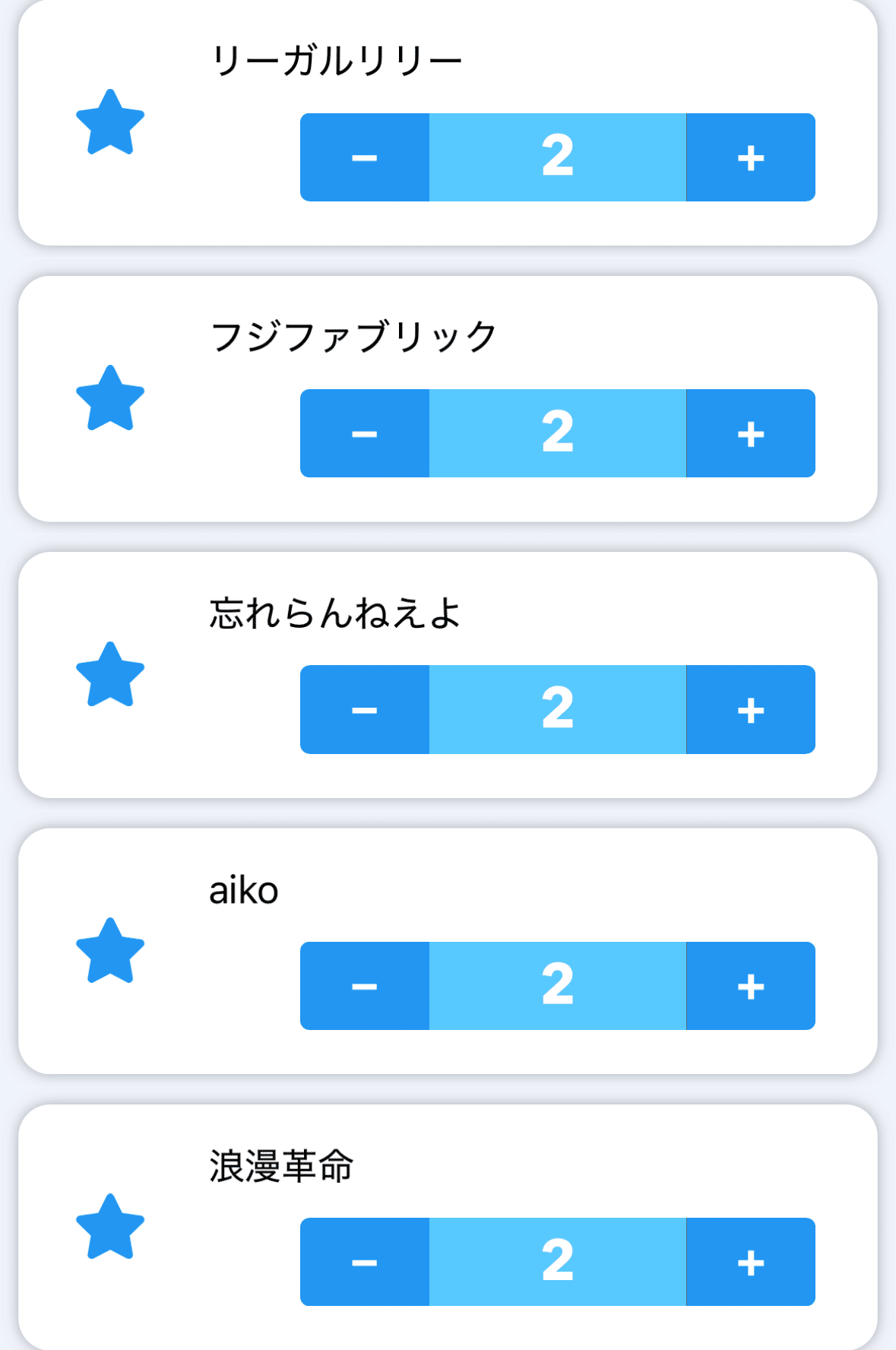The image size is (896, 1350).
Task: Increase the 浪漫革命 count
Action: coord(751,1262)
